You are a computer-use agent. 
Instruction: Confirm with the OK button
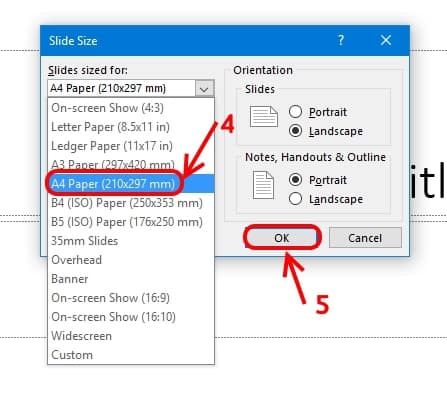282,238
